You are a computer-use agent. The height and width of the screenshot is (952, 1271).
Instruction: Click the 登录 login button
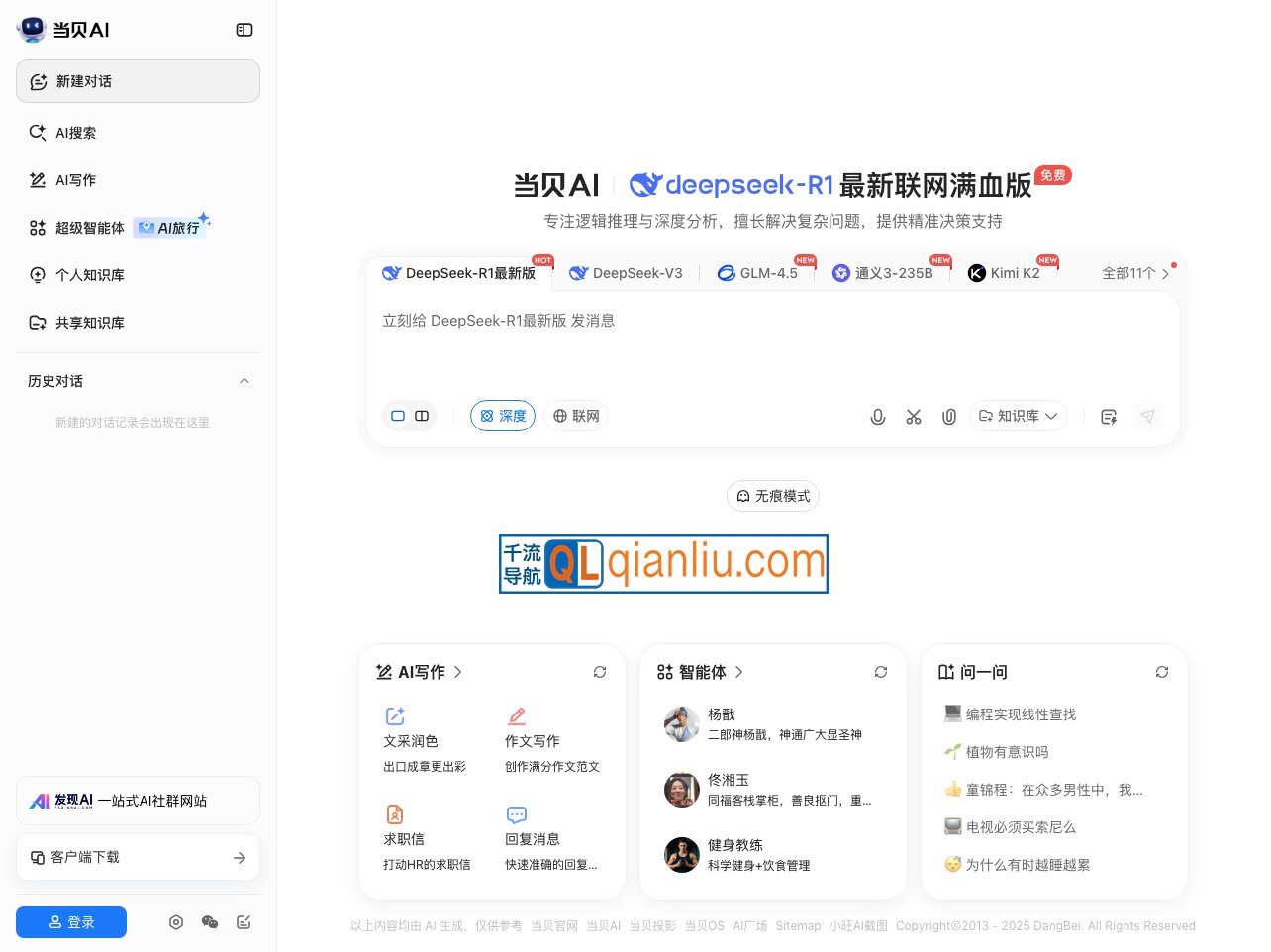tap(71, 921)
